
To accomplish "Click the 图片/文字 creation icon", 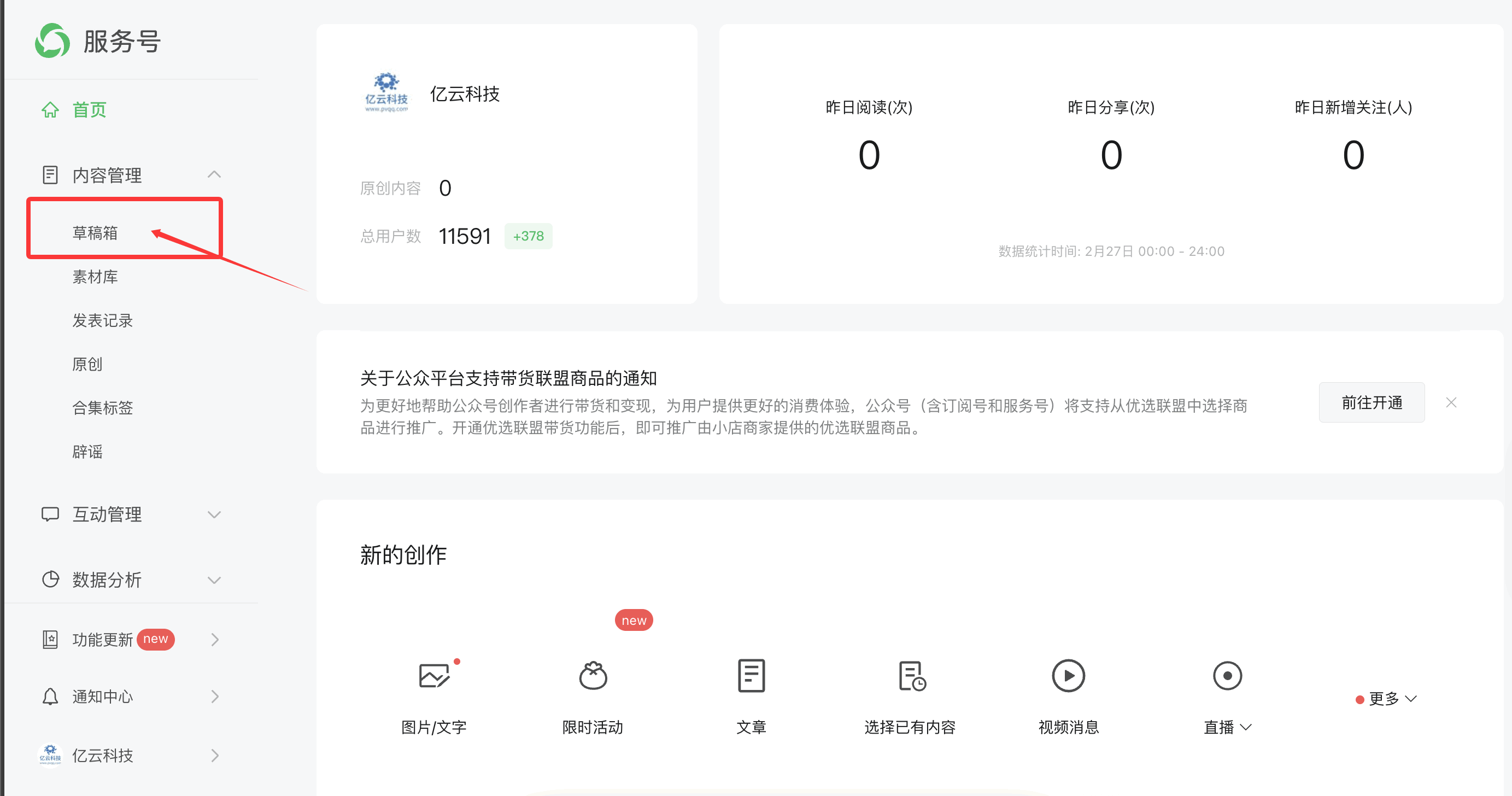I will pyautogui.click(x=435, y=676).
